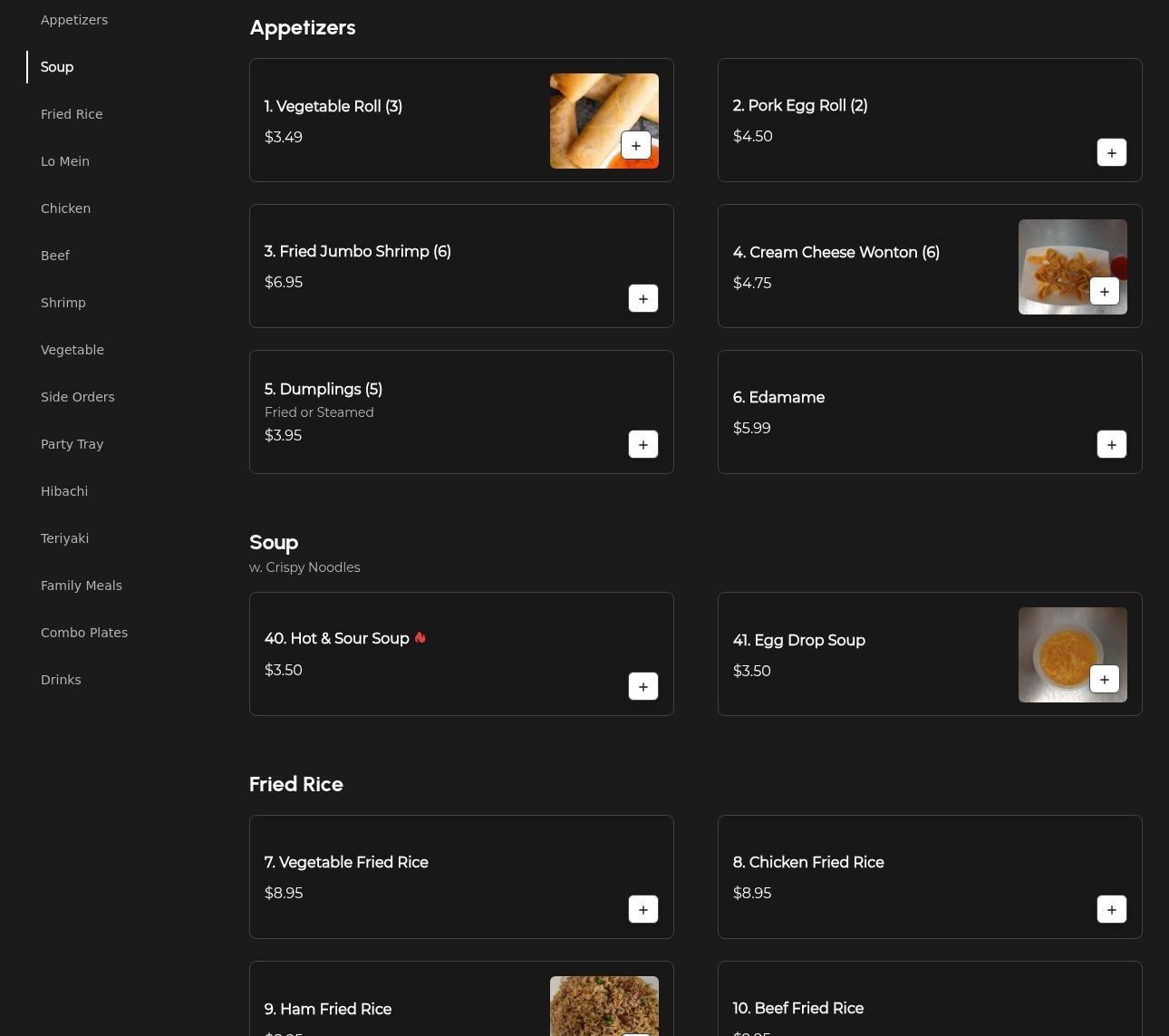
Task: Add Chicken Fried Rice to cart
Action: tap(1111, 909)
